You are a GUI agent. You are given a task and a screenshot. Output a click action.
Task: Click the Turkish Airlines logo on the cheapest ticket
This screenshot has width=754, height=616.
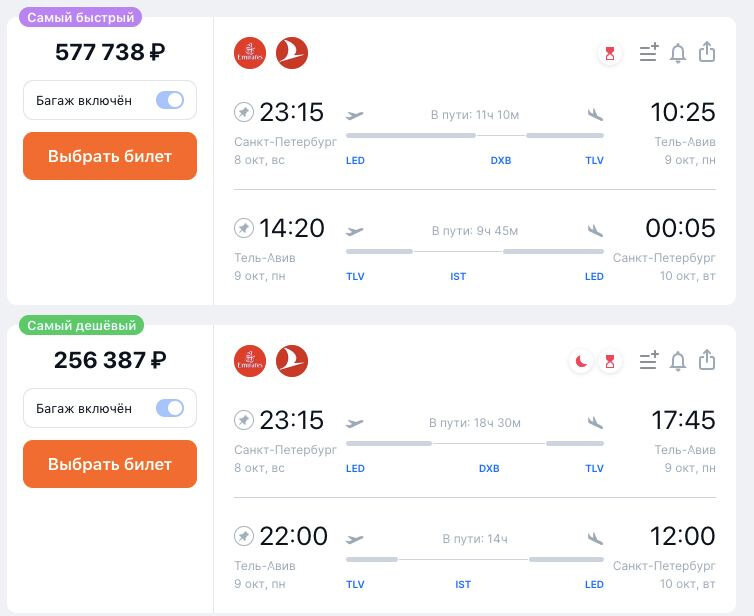292,361
